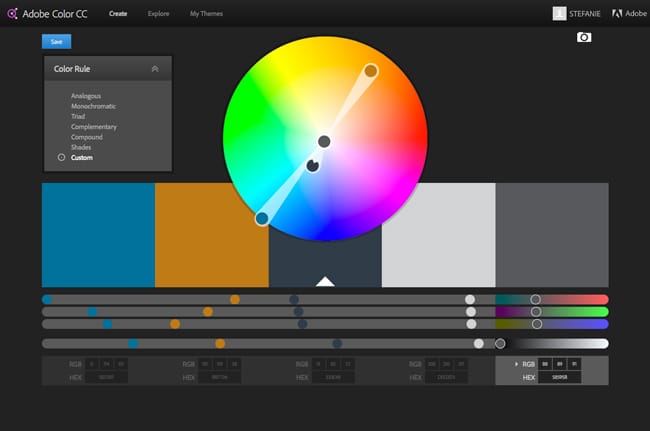The height and width of the screenshot is (431, 650).
Task: Click the Stefanie user avatar
Action: [x=559, y=13]
